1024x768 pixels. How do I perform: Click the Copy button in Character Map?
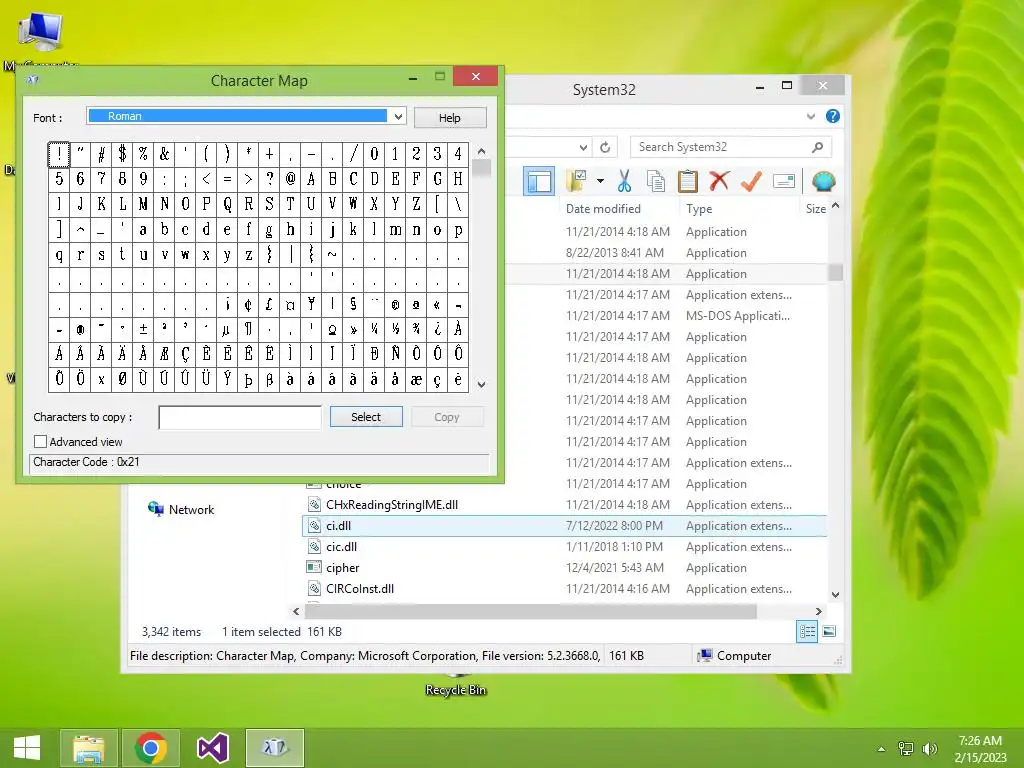tap(447, 417)
